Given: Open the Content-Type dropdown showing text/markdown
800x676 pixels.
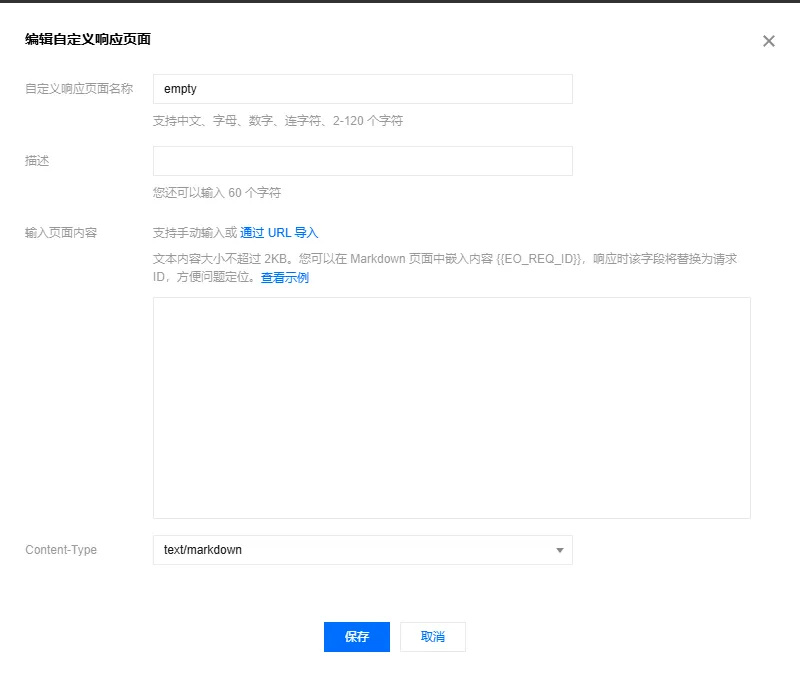Looking at the screenshot, I should tap(362, 550).
